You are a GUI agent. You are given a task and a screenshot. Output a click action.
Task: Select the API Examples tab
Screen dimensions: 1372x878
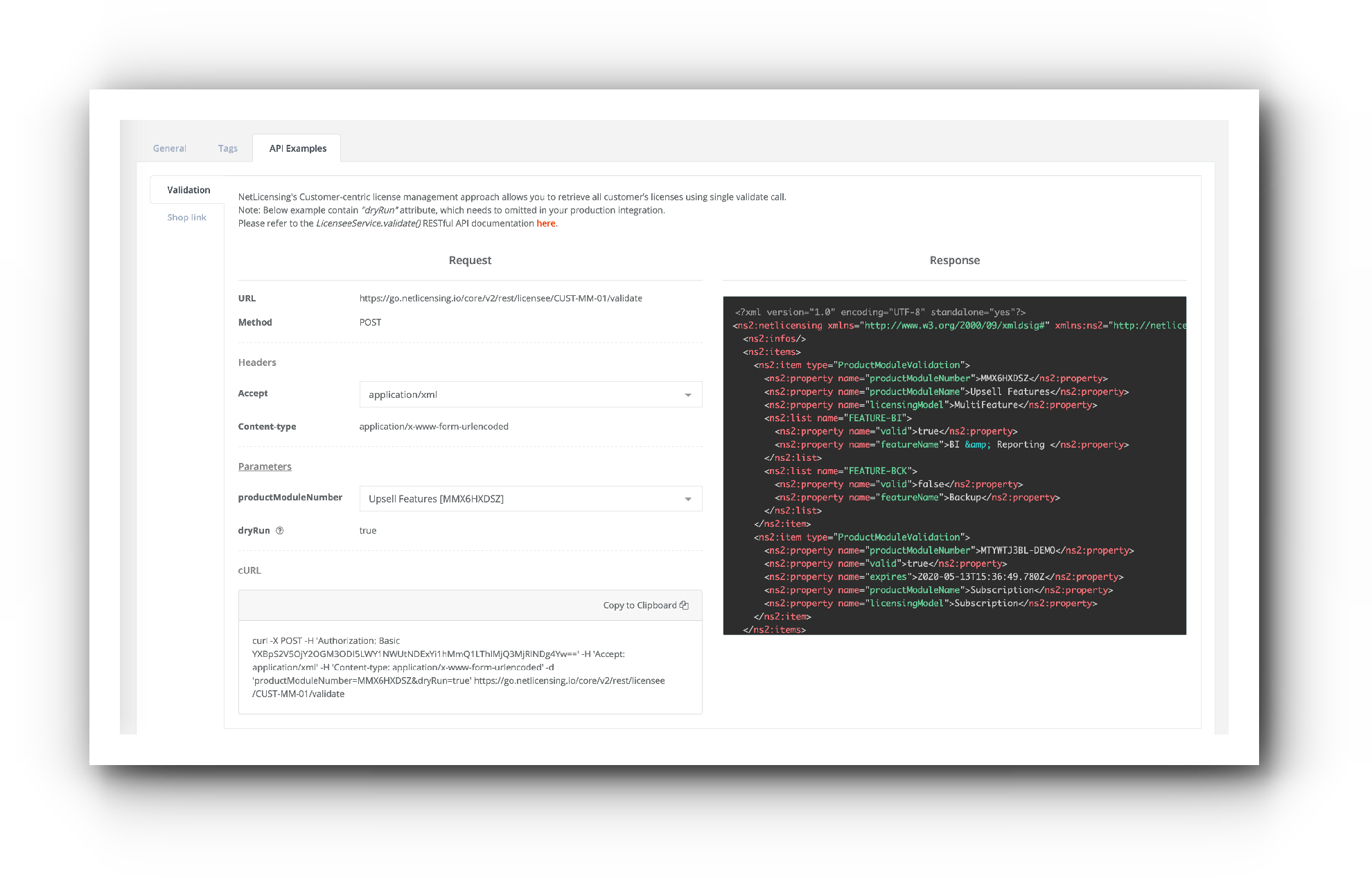(297, 148)
